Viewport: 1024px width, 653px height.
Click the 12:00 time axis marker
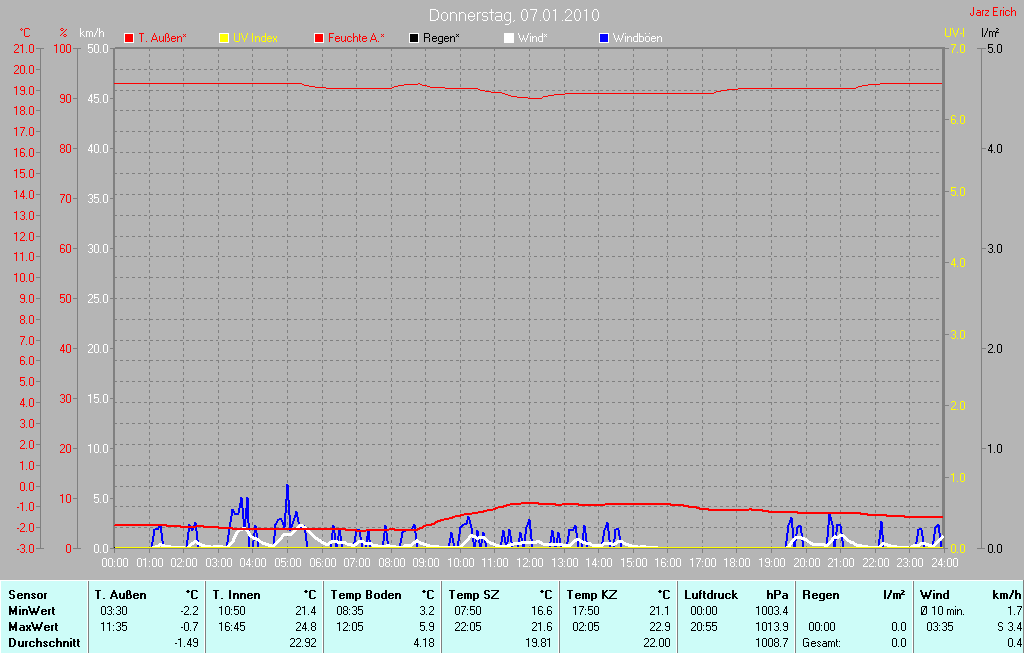coord(530,562)
